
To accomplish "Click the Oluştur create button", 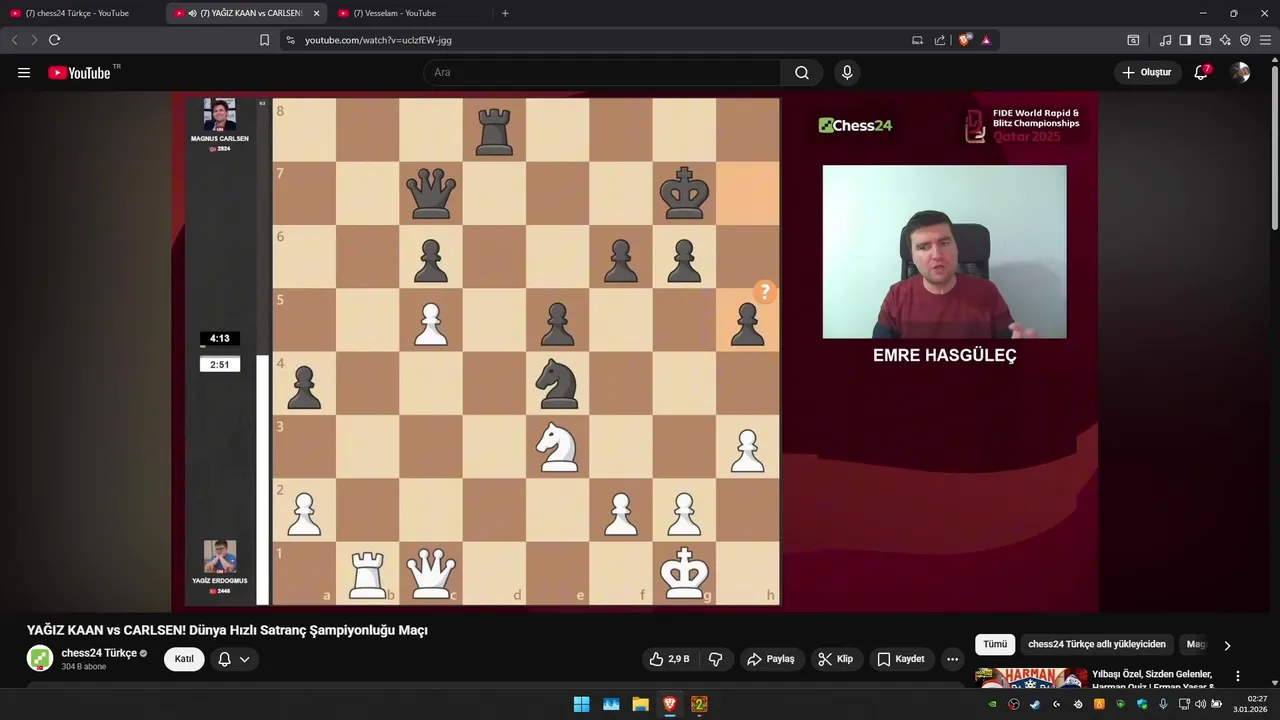I will click(1146, 73).
